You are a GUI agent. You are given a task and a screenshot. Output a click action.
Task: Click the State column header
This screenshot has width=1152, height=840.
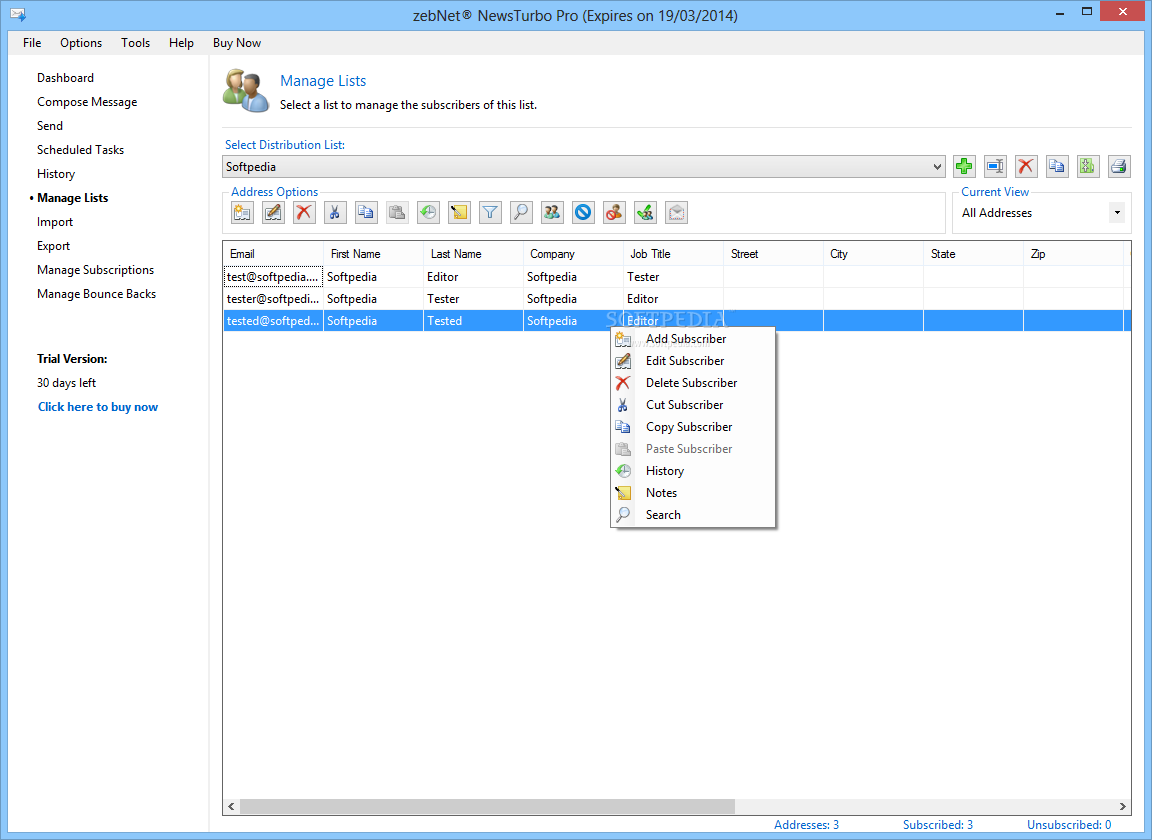tap(973, 254)
